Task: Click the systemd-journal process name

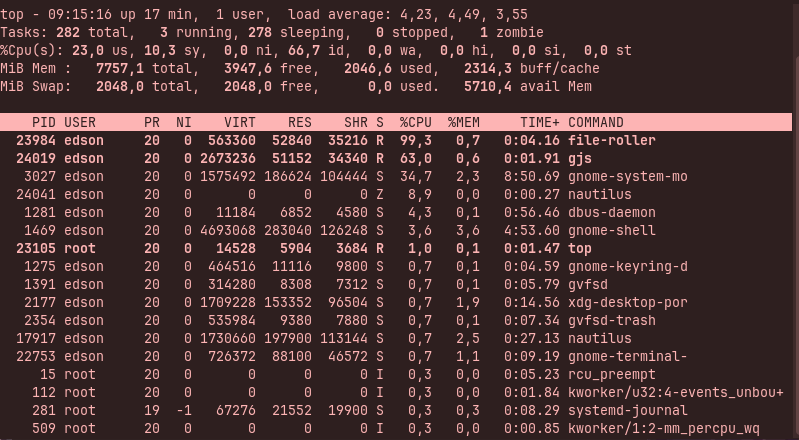Action: [x=628, y=410]
